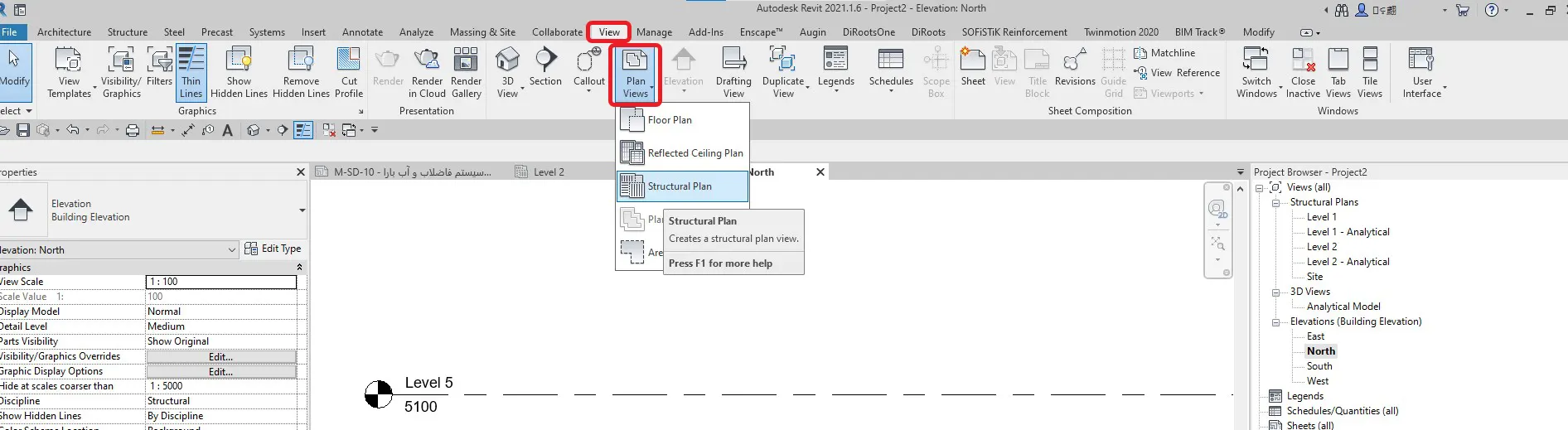Open the Collaborate ribbon tab

point(557,32)
